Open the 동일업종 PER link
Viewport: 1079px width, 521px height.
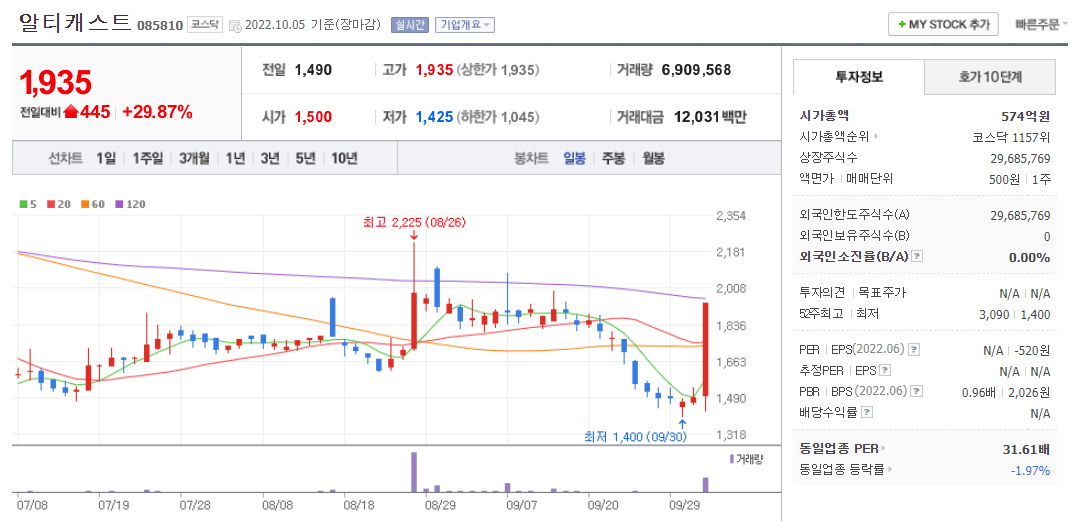[x=842, y=449]
